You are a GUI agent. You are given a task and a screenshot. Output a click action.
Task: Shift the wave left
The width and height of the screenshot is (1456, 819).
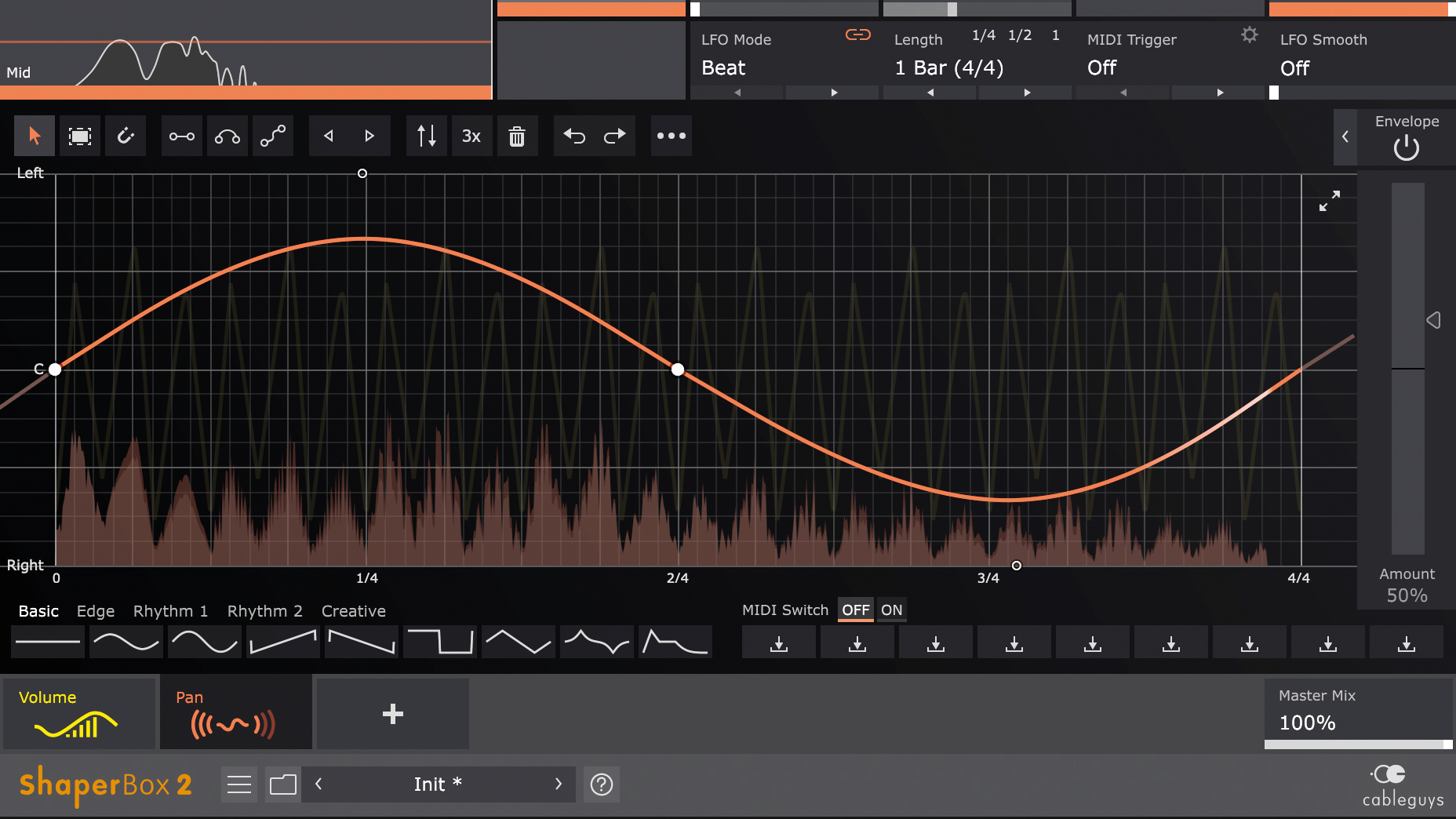(x=329, y=136)
